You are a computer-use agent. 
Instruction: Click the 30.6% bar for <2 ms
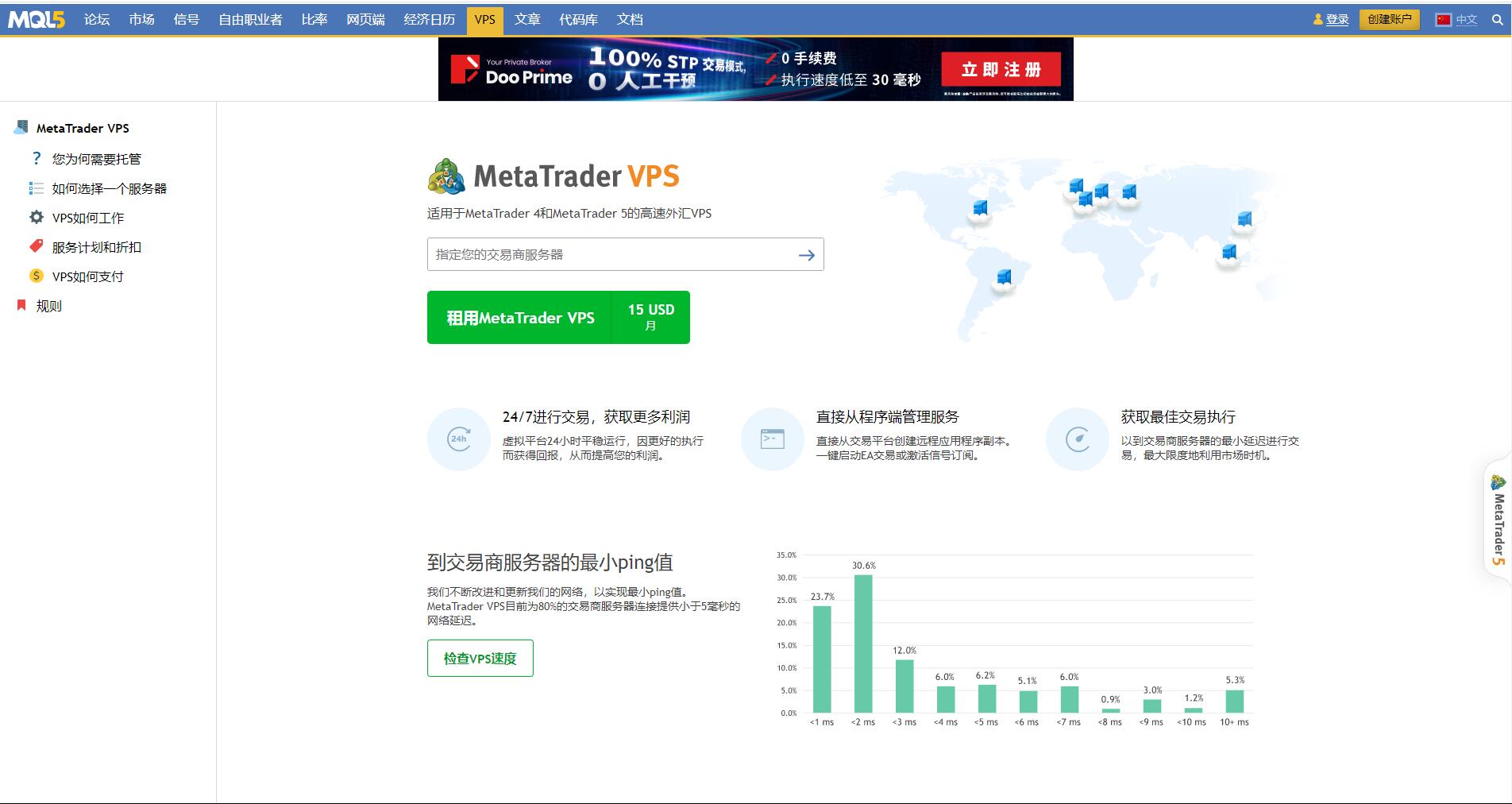pos(863,644)
